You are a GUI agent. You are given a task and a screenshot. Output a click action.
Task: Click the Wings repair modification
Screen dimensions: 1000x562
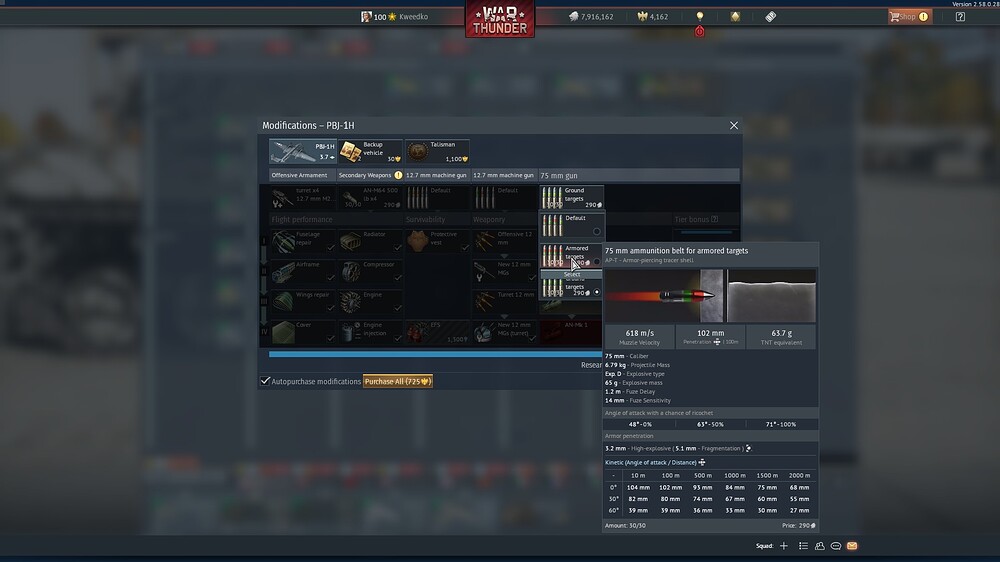(303, 302)
